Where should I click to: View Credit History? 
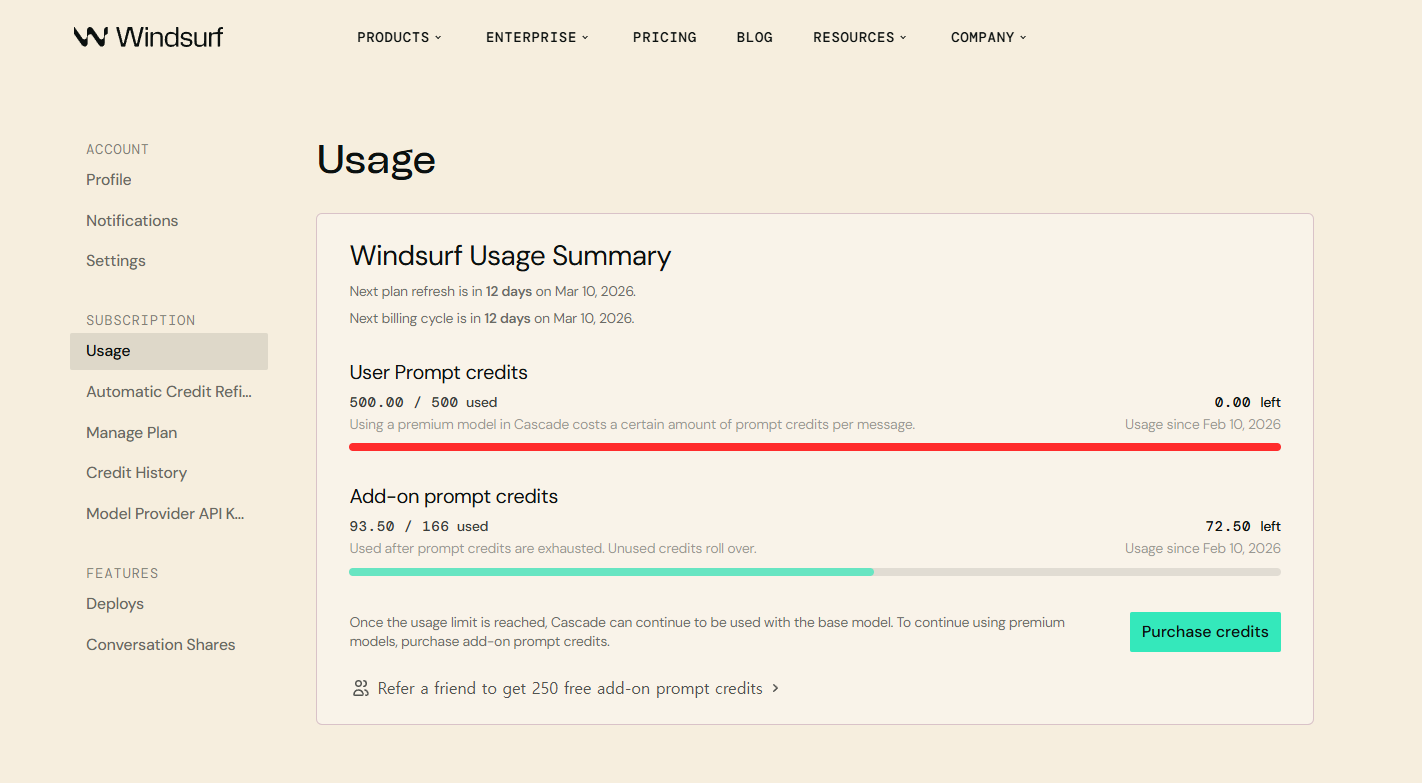pos(137,473)
